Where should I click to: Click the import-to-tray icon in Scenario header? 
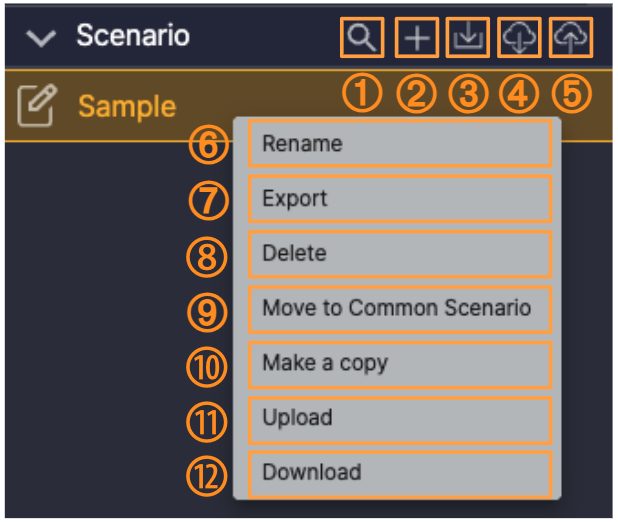(467, 39)
